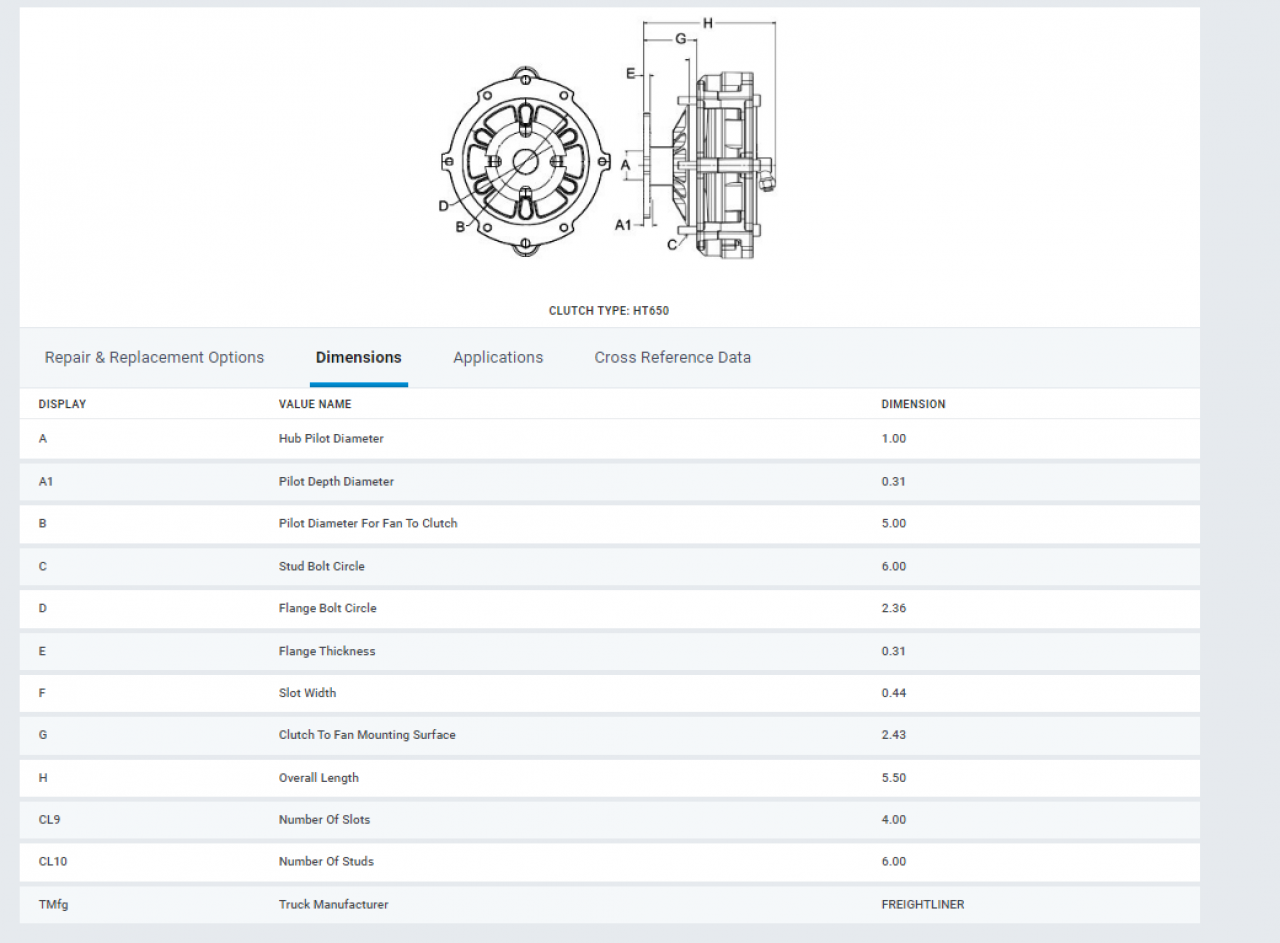Select the Number Of Studs row
Image resolution: width=1280 pixels, height=943 pixels.
[326, 861]
